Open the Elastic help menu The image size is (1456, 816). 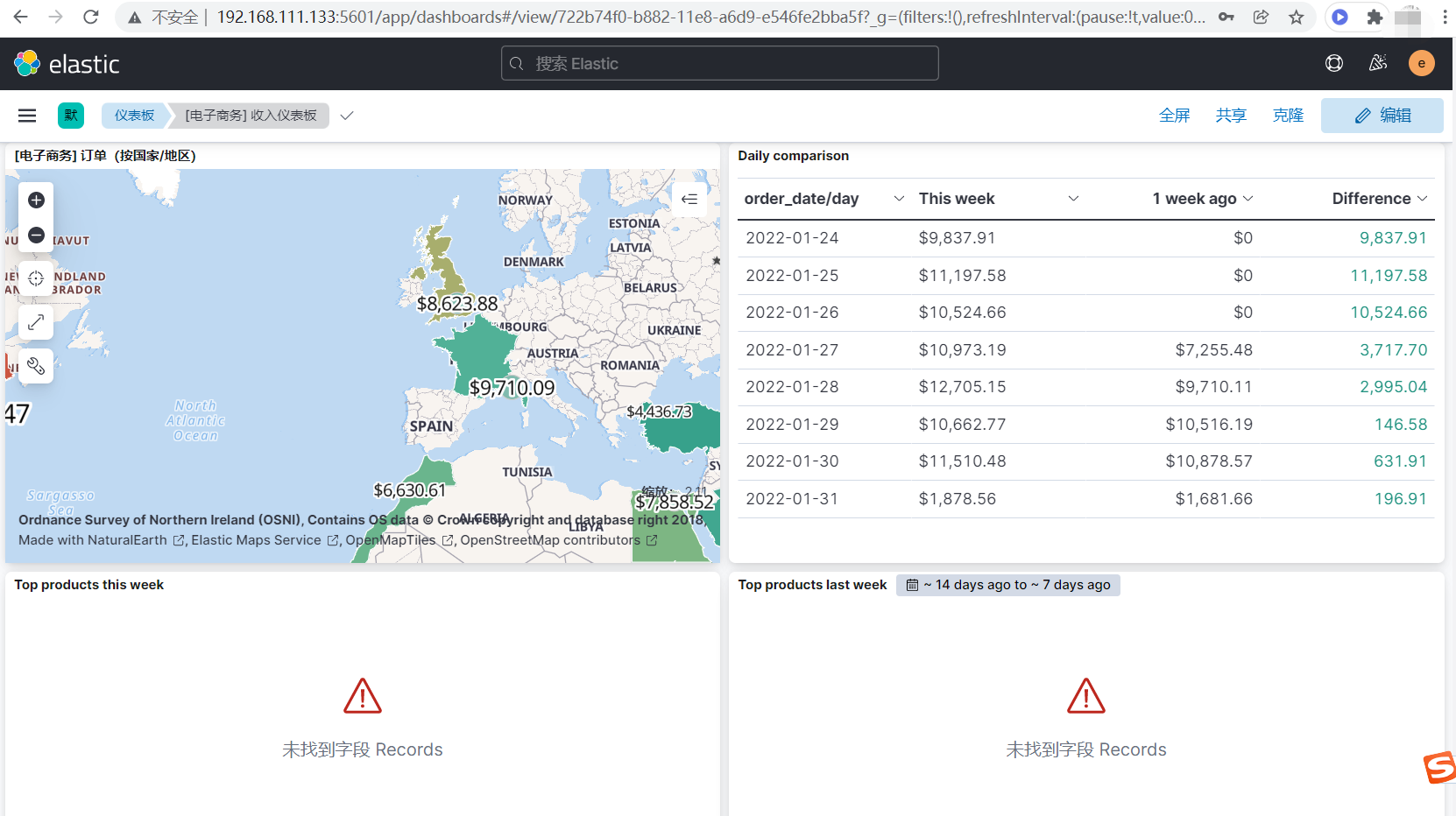1334,63
